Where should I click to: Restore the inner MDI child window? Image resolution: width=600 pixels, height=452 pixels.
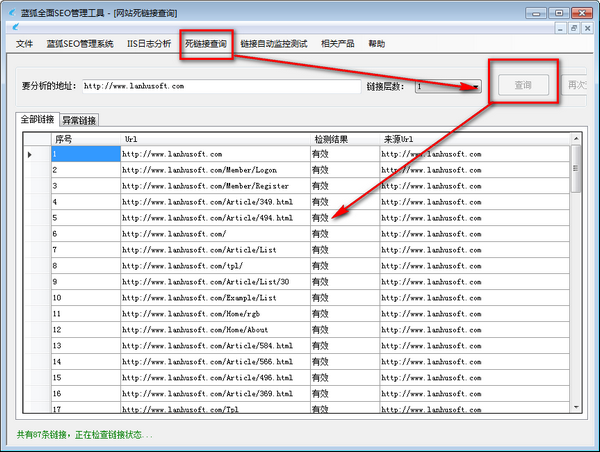pos(573,29)
